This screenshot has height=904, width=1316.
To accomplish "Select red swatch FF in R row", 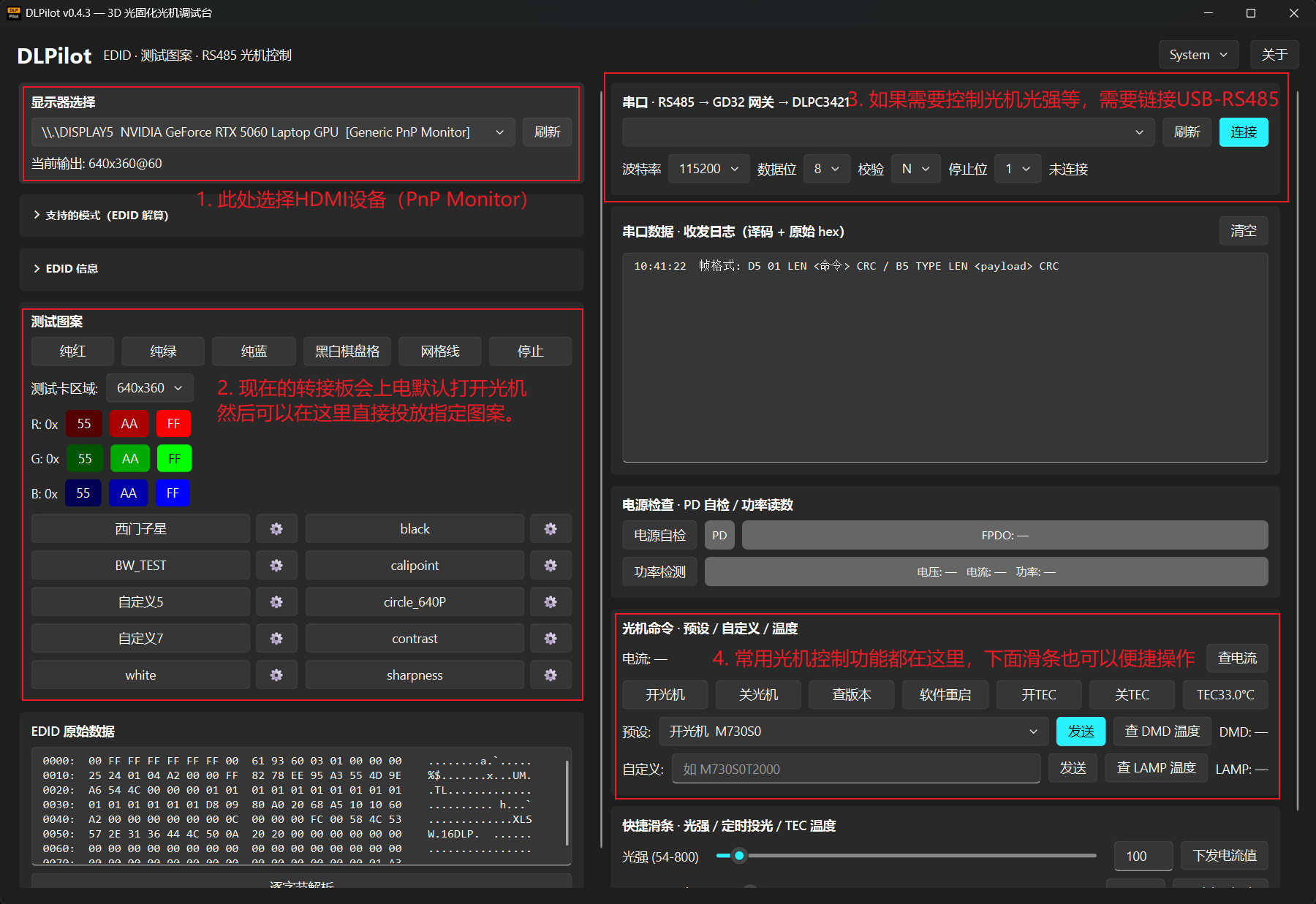I will click(173, 424).
